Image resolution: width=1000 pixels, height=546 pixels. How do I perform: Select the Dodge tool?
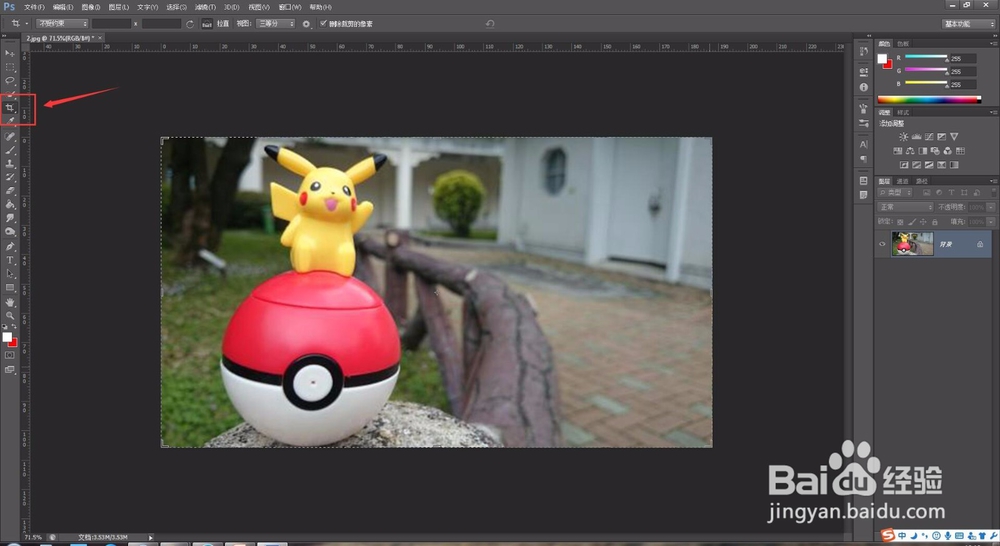10,232
